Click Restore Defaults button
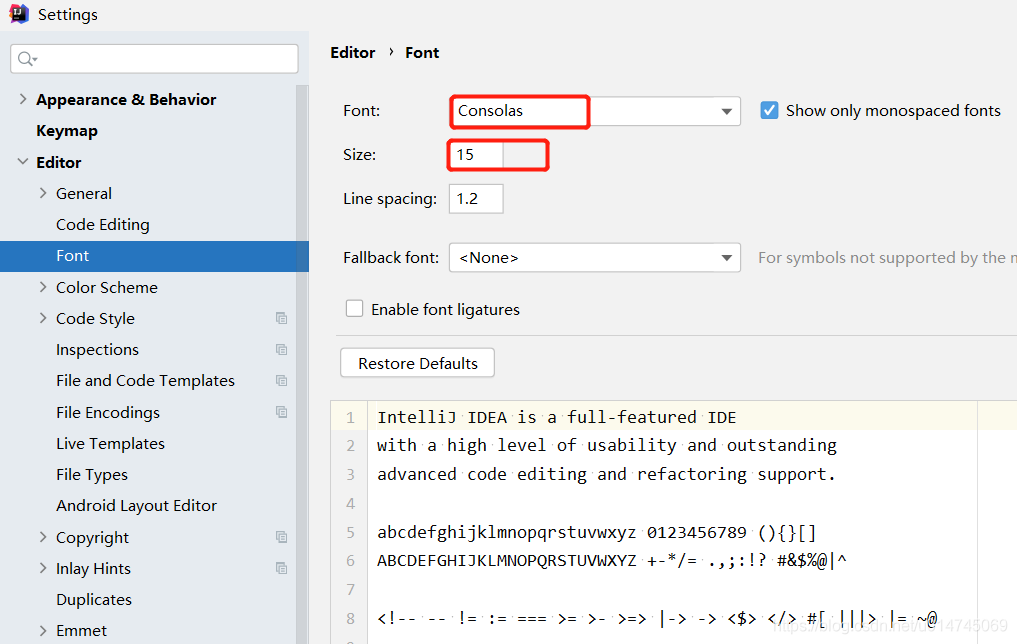1017x644 pixels. click(417, 363)
